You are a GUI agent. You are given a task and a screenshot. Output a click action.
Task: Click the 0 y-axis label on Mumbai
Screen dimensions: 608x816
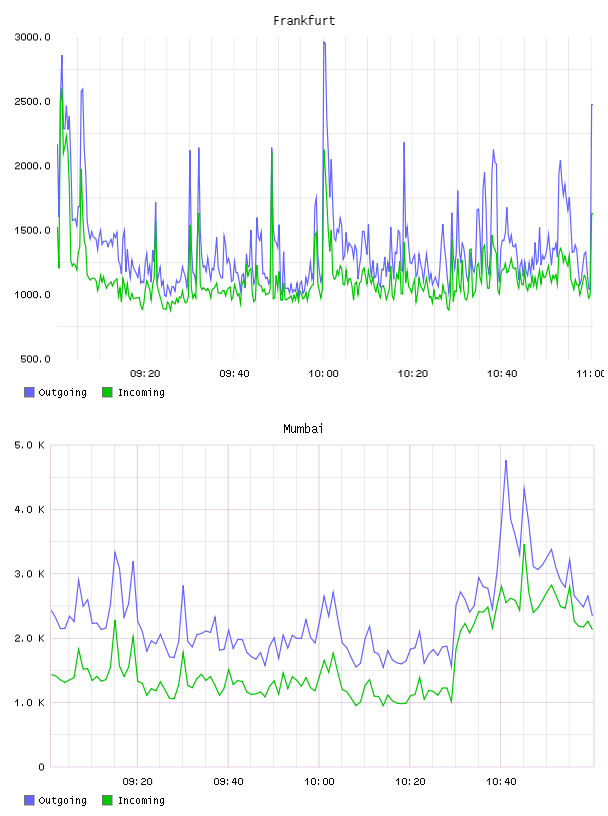(41, 767)
